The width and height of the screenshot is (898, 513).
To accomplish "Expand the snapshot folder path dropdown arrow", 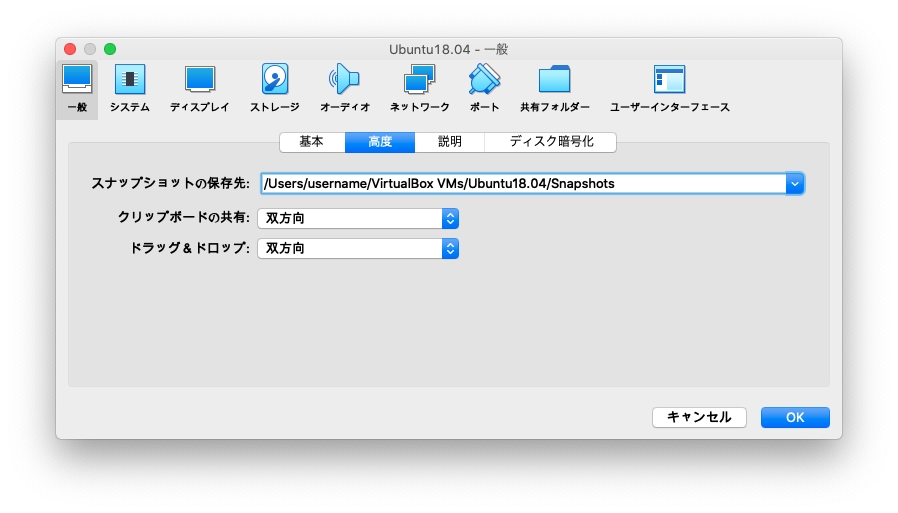I will click(x=794, y=184).
